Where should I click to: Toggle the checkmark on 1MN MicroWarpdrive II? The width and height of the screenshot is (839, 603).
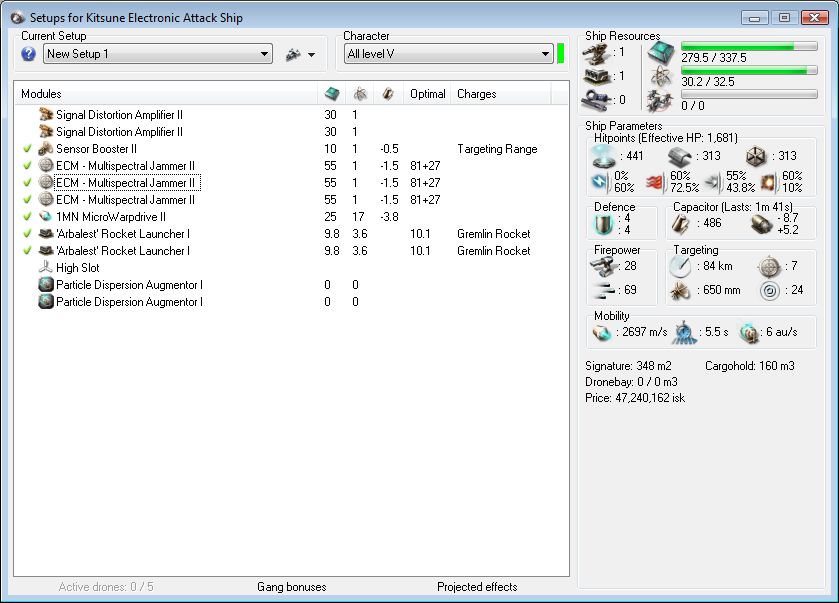point(27,217)
